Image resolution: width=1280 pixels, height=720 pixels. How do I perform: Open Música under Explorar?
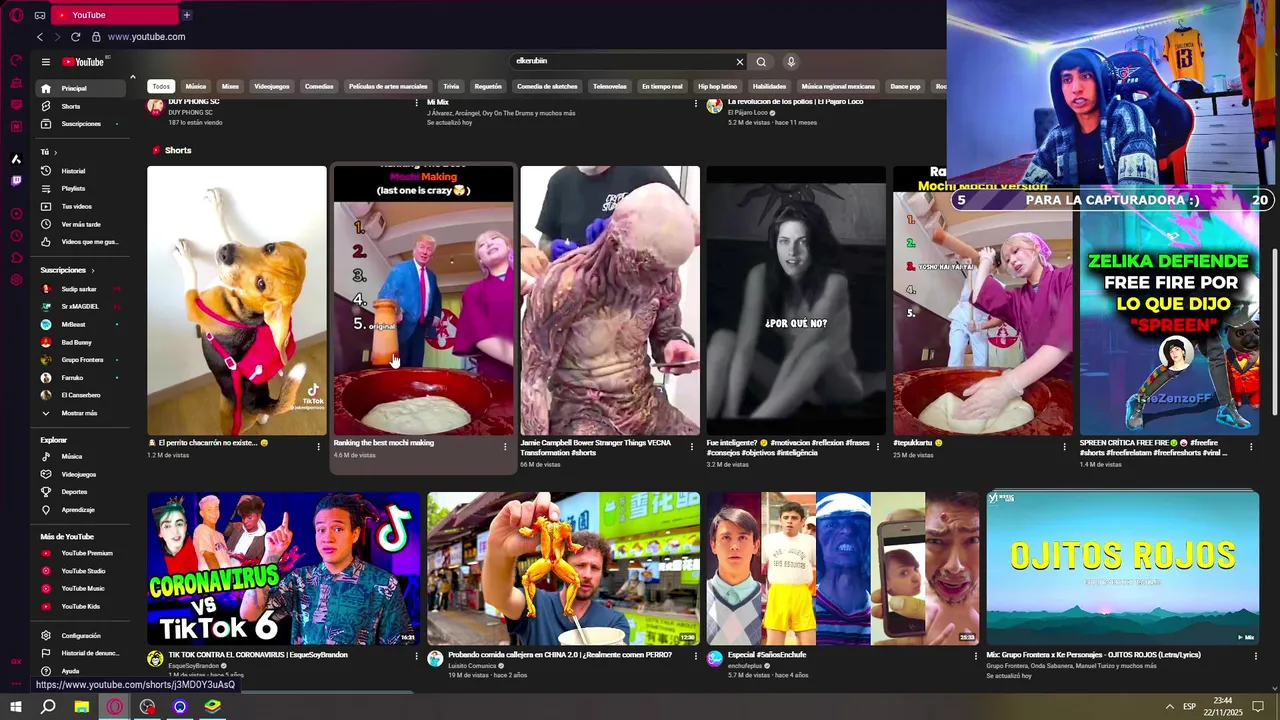80,457
